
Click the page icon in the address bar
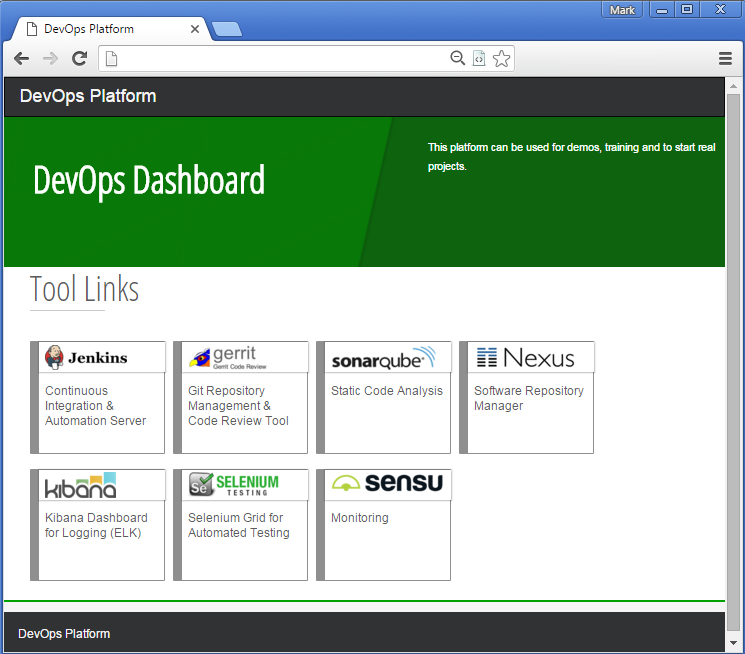click(111, 59)
